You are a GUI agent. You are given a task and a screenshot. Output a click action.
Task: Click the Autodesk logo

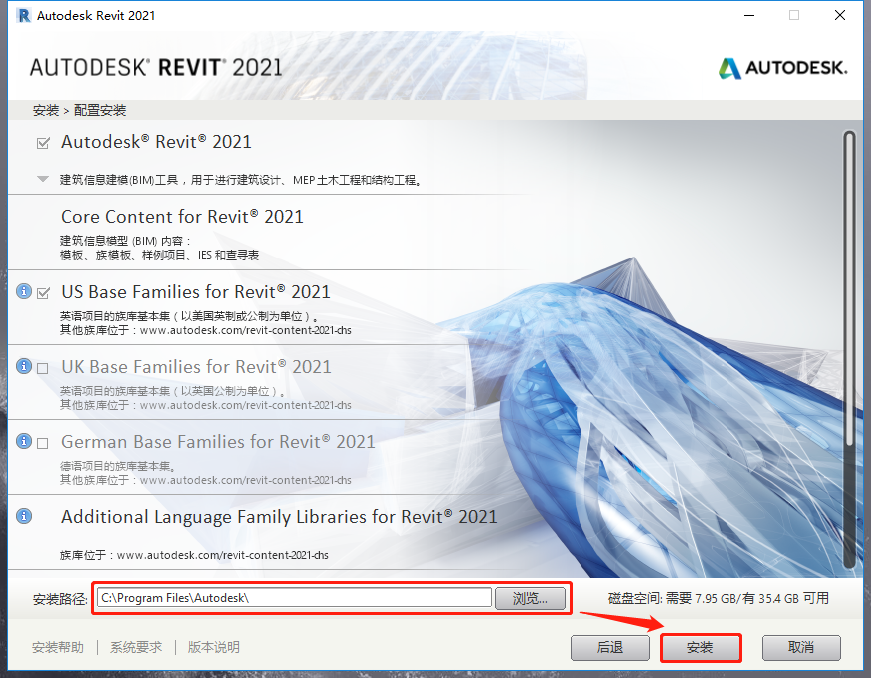point(783,68)
